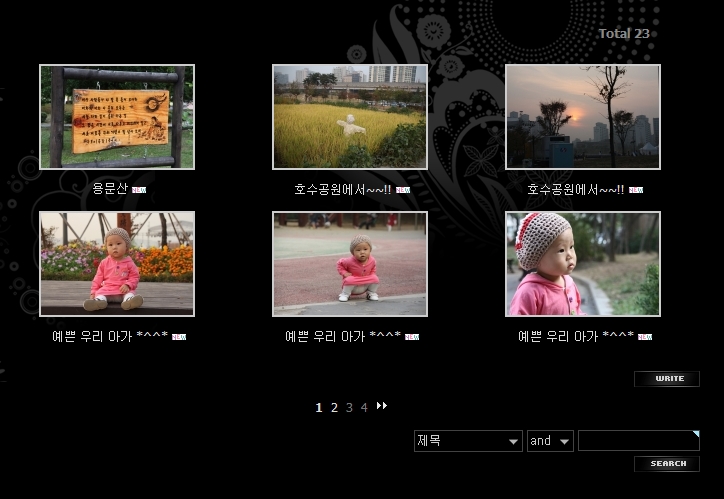Viewport: 724px width, 499px height.
Task: Expand the 제목 search field dropdown
Action: pos(468,441)
